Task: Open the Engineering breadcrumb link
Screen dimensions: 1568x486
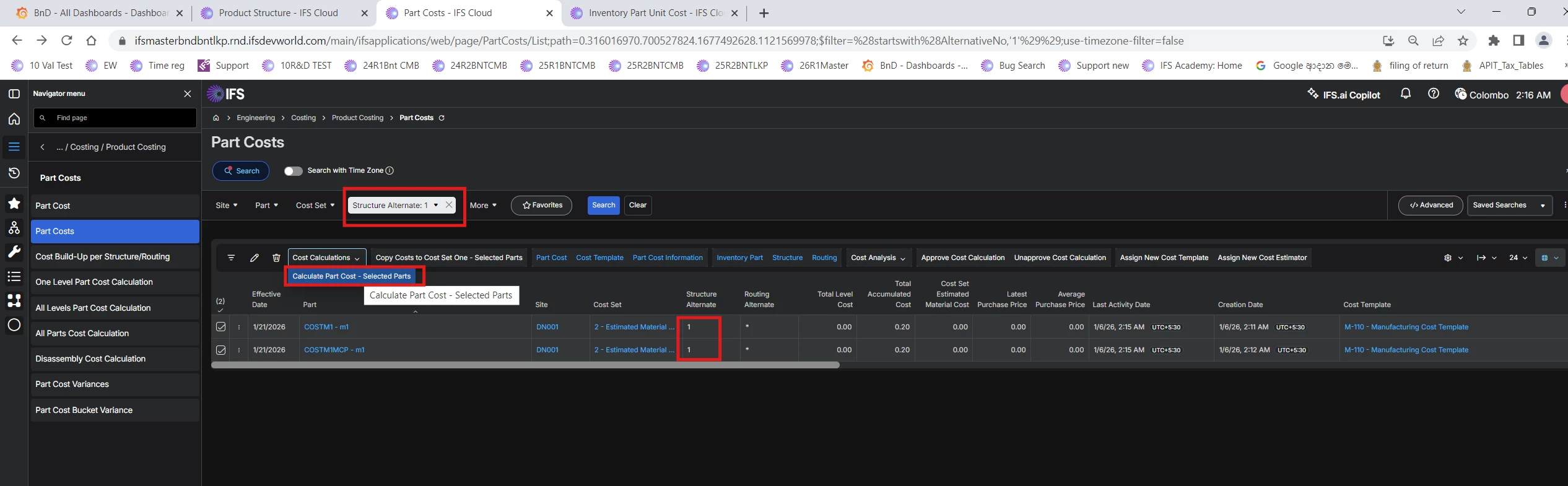Action: pos(256,118)
